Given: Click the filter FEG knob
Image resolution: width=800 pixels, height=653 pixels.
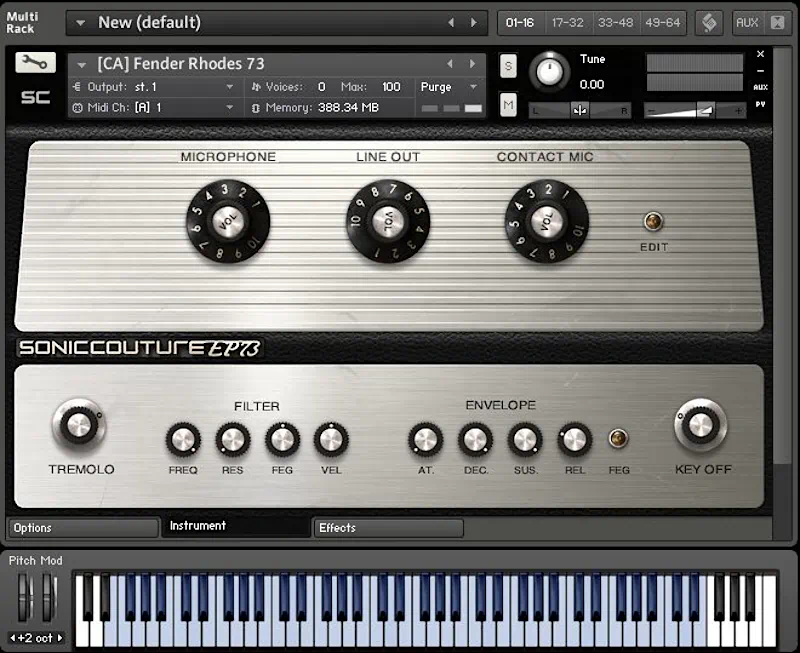Looking at the screenshot, I should point(282,439).
